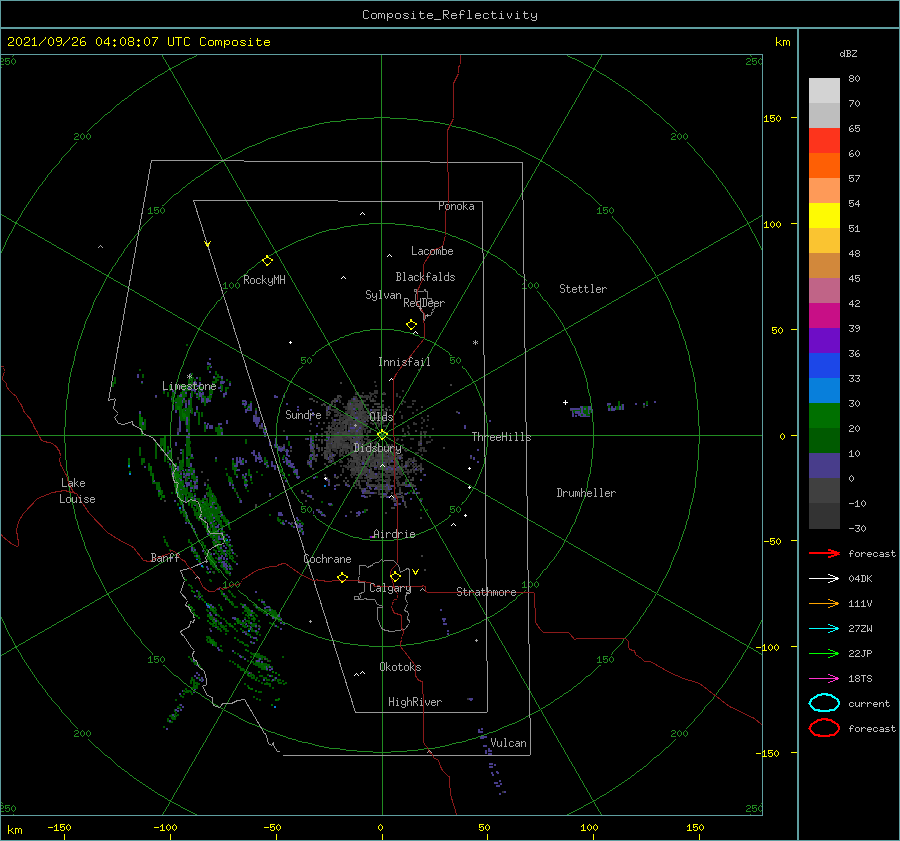Select the orange 60-57 dBZ color swatch
Viewport: 900px width, 841px height.
click(x=824, y=165)
